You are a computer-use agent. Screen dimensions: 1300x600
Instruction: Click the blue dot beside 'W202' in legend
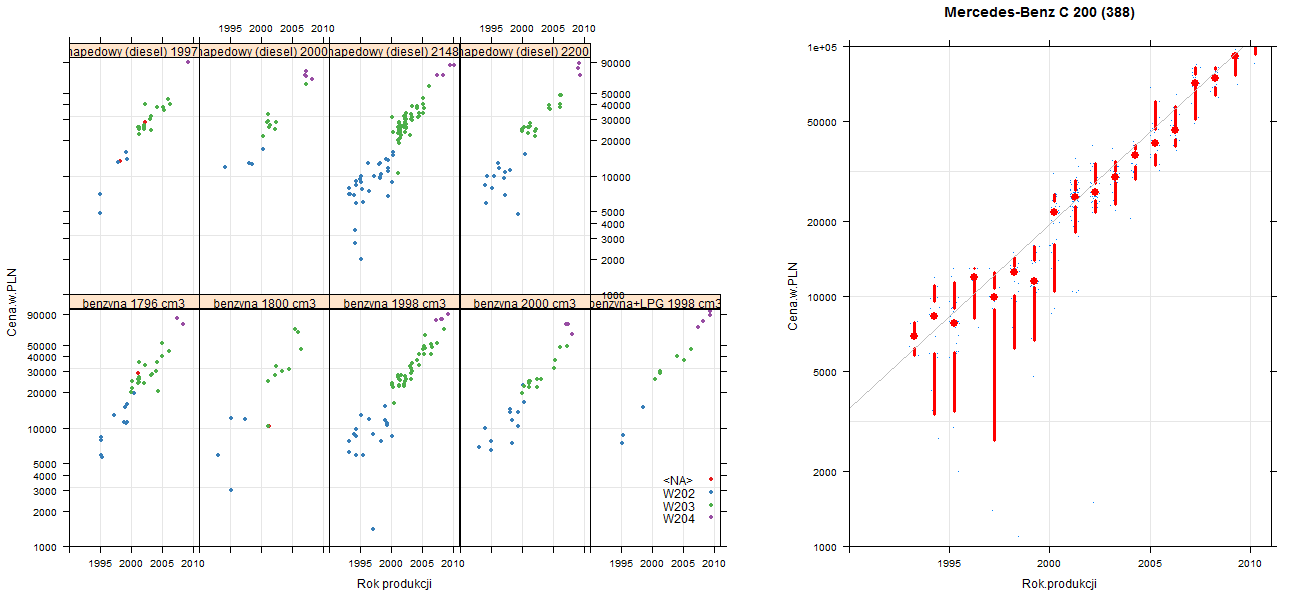709,493
